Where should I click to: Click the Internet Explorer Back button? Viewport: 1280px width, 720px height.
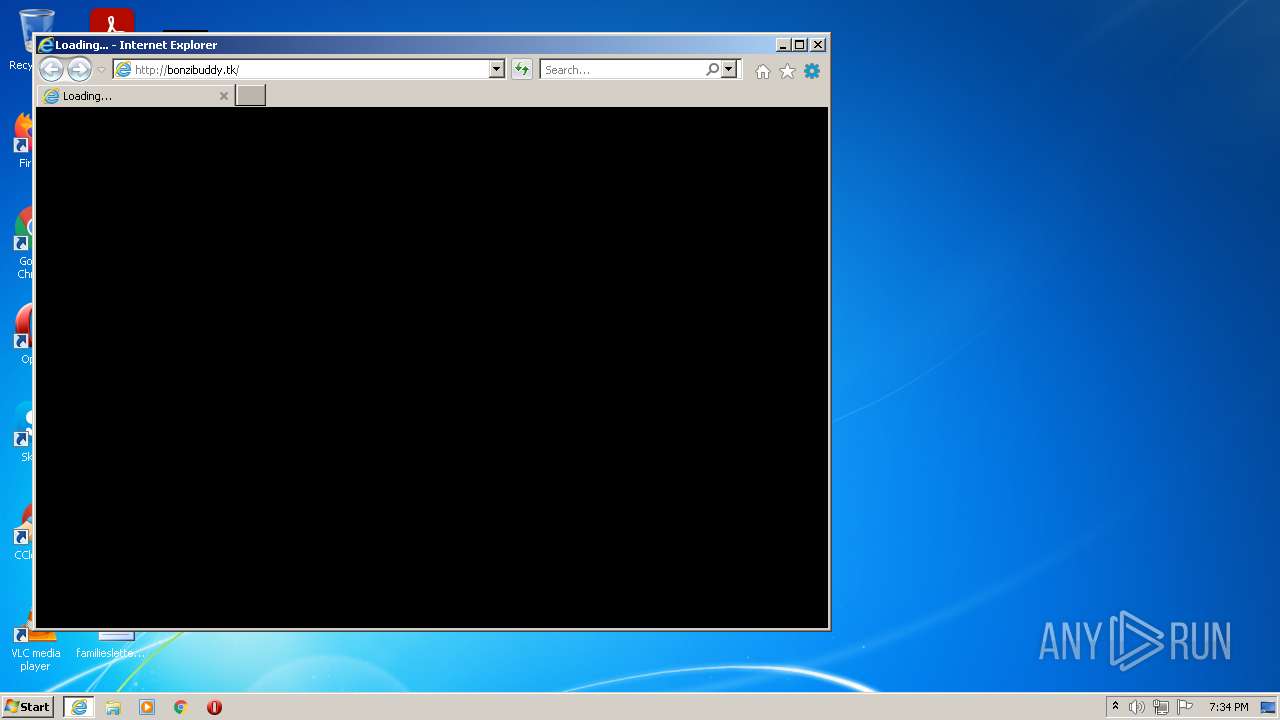[51, 69]
